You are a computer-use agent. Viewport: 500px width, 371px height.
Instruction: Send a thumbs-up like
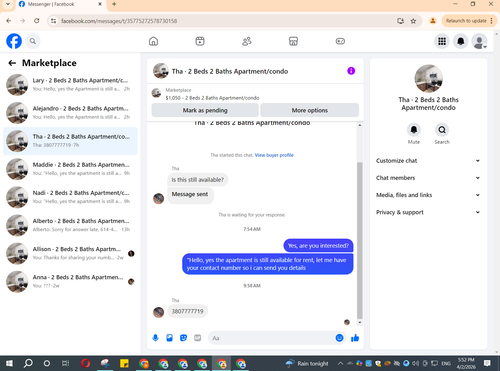pos(355,338)
